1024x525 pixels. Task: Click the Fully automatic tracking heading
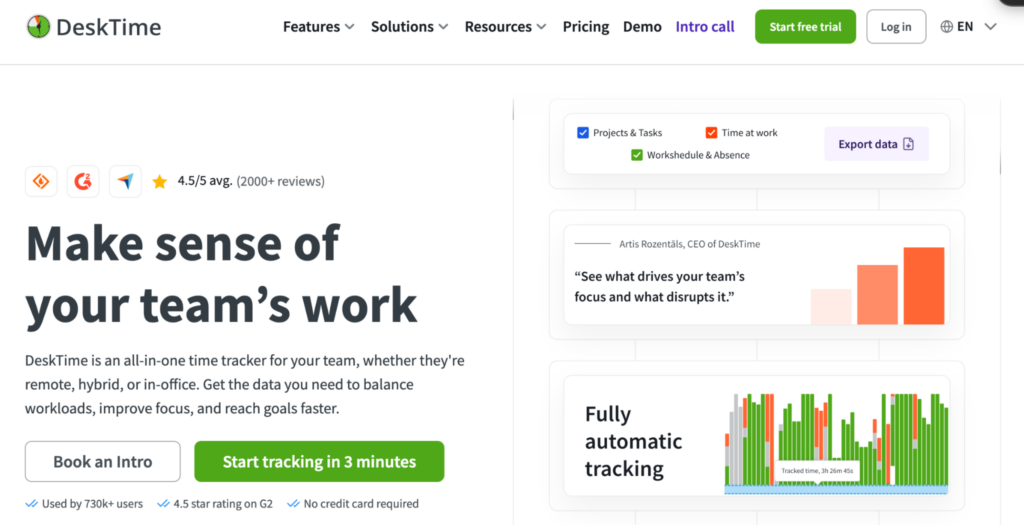[x=633, y=441]
